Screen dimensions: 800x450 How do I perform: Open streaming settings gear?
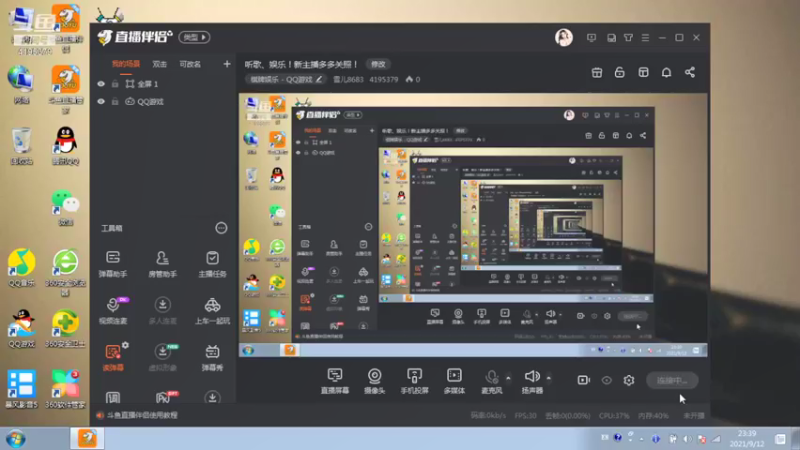click(629, 380)
